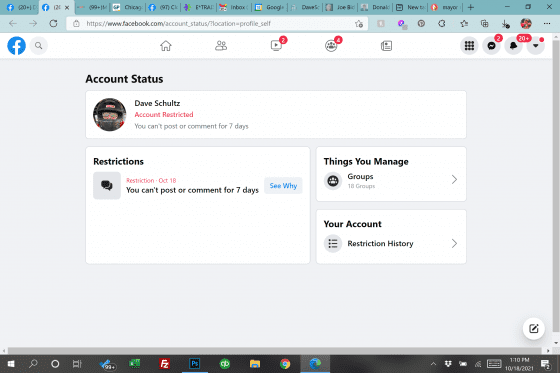The width and height of the screenshot is (560, 373).
Task: Open Photoshop from the taskbar
Action: coord(195,364)
